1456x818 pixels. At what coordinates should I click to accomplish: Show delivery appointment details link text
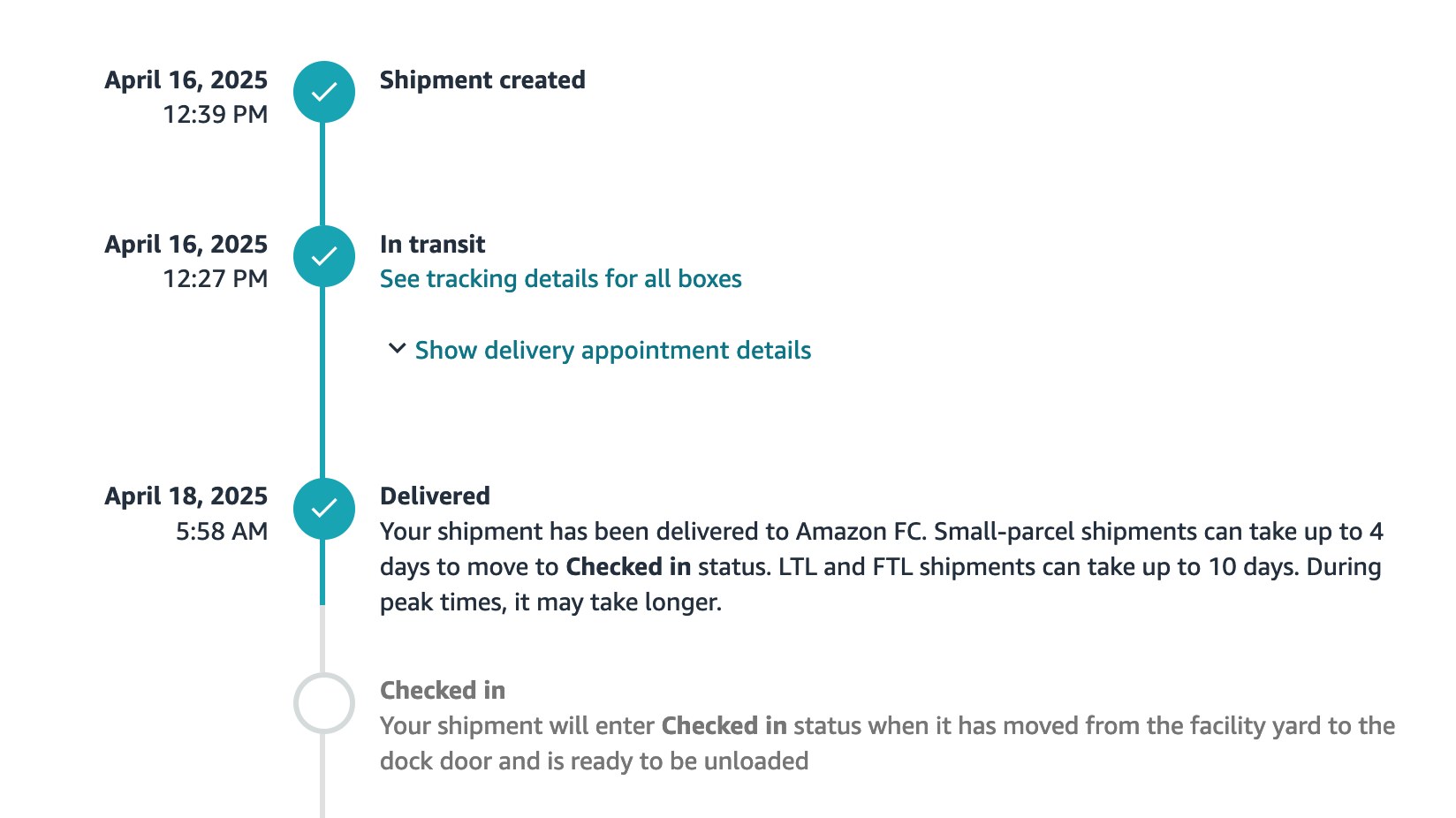[x=613, y=351]
